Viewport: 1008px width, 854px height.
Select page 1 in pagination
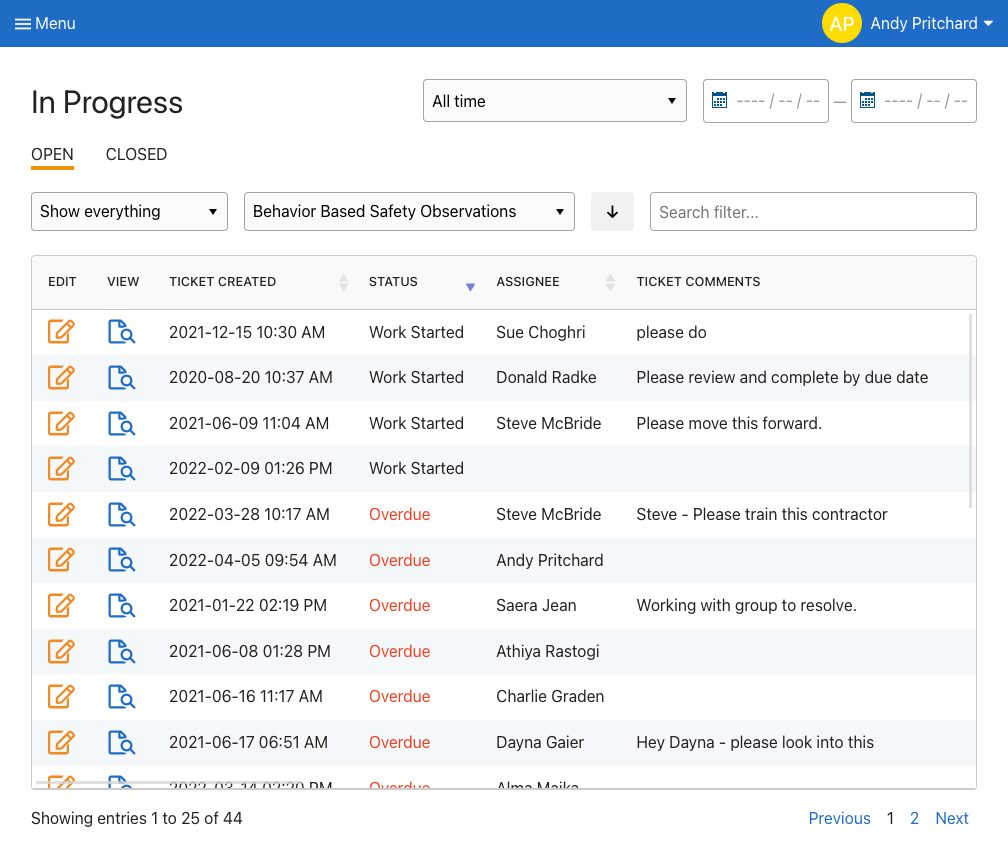[890, 818]
